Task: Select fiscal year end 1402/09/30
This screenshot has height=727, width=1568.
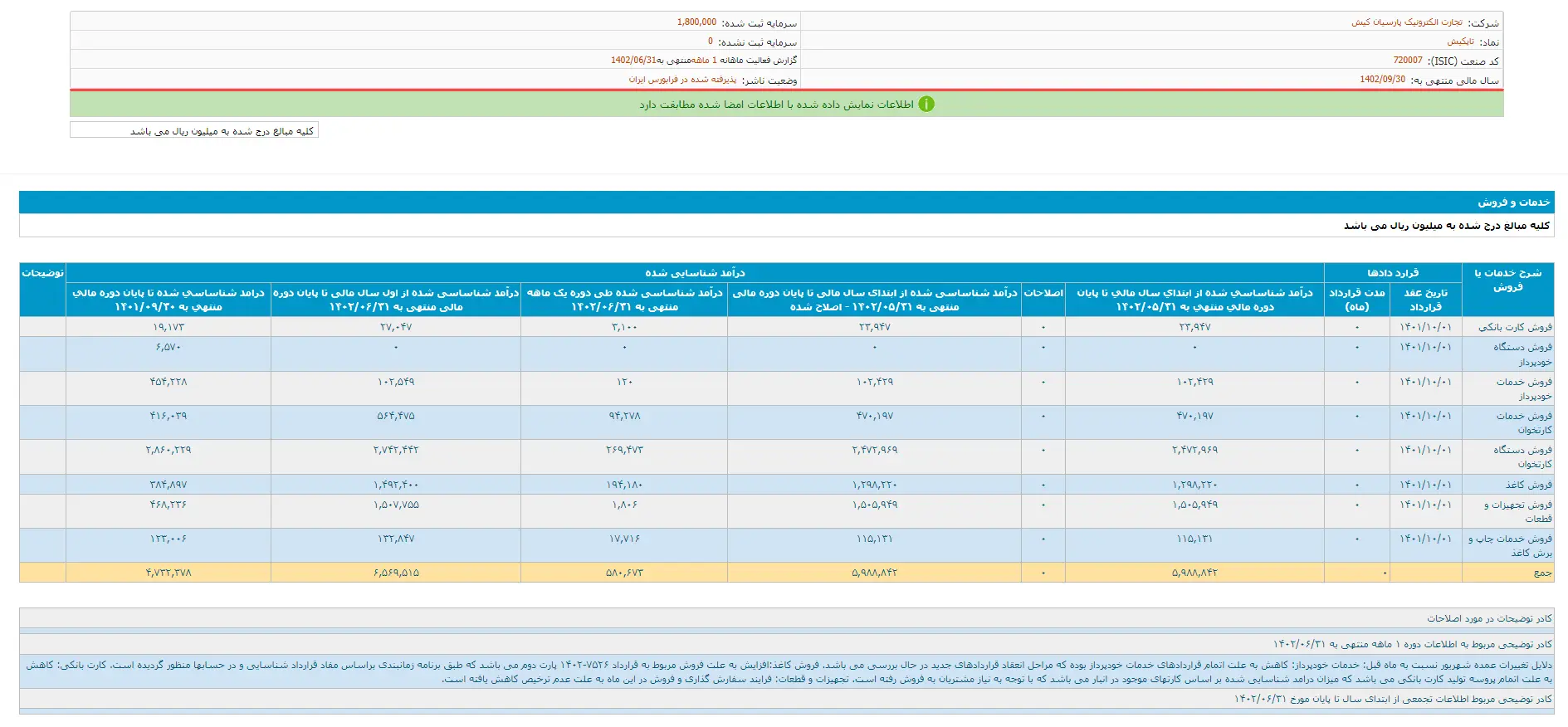Action: 1383,80
